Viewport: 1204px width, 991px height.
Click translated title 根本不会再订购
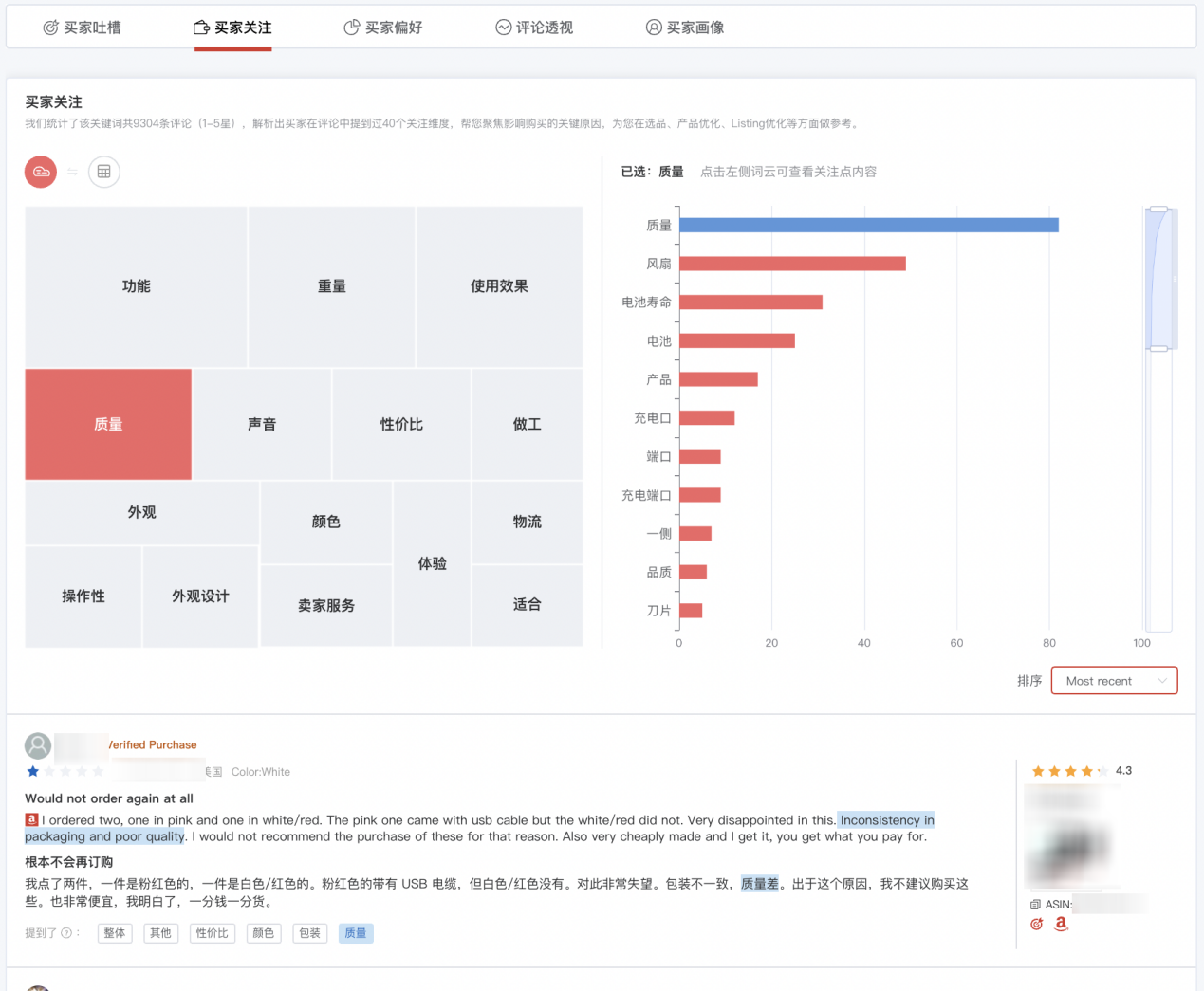(69, 862)
